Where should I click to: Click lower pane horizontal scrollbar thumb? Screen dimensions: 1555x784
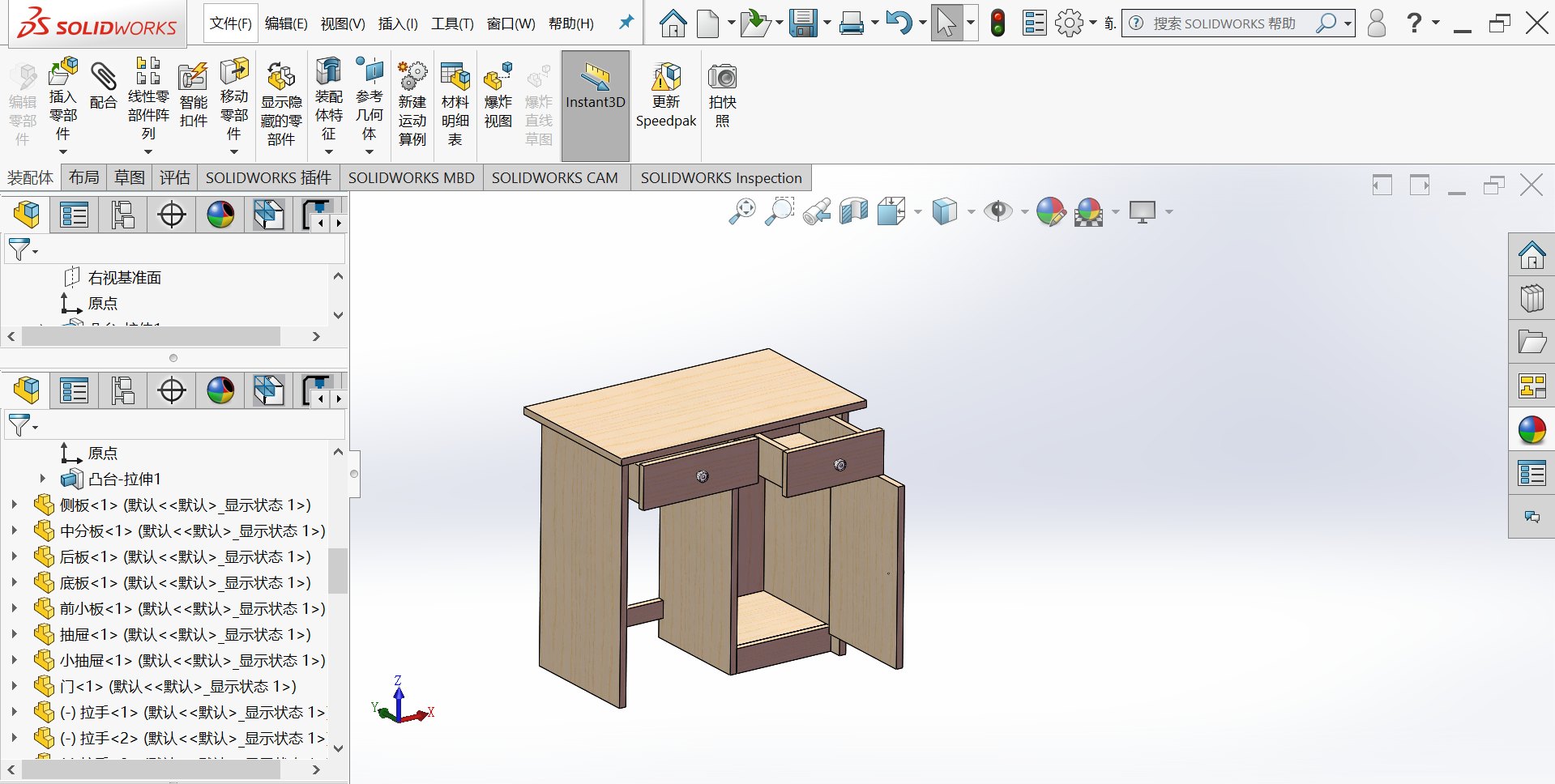pos(151,770)
